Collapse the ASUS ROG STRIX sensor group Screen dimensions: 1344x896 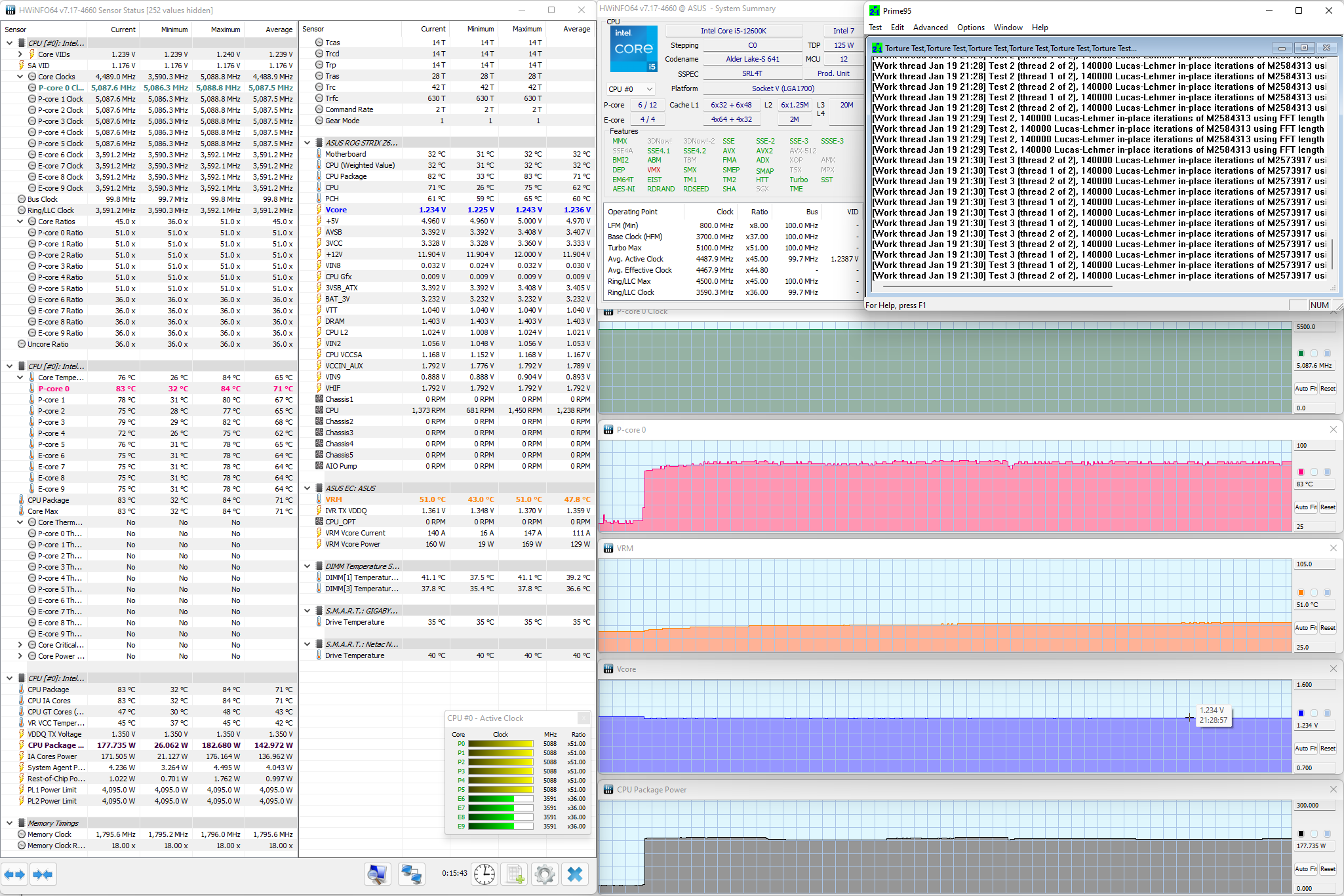click(x=307, y=143)
